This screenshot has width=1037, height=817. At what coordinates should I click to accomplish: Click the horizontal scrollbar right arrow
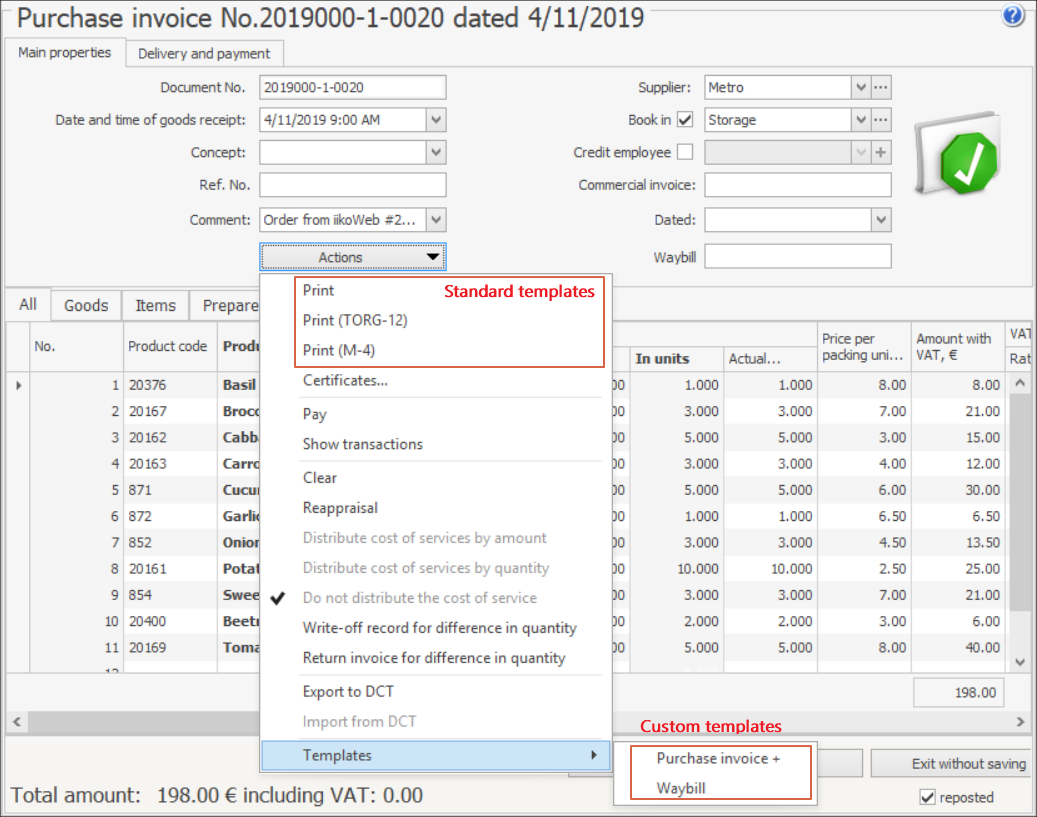pyautogui.click(x=1020, y=721)
